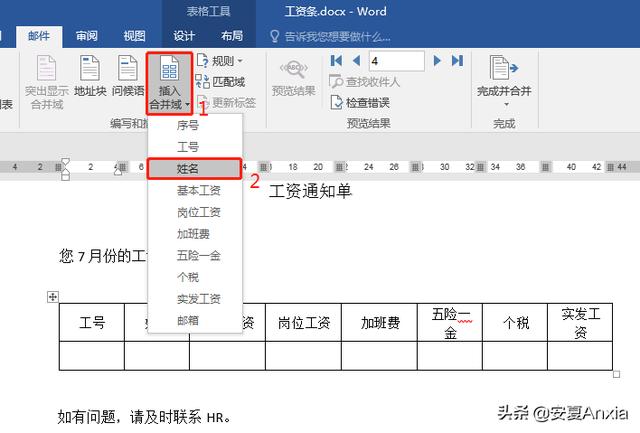The width and height of the screenshot is (640, 433).
Task: Select 加班费 from merge field menu
Action: pyautogui.click(x=195, y=234)
